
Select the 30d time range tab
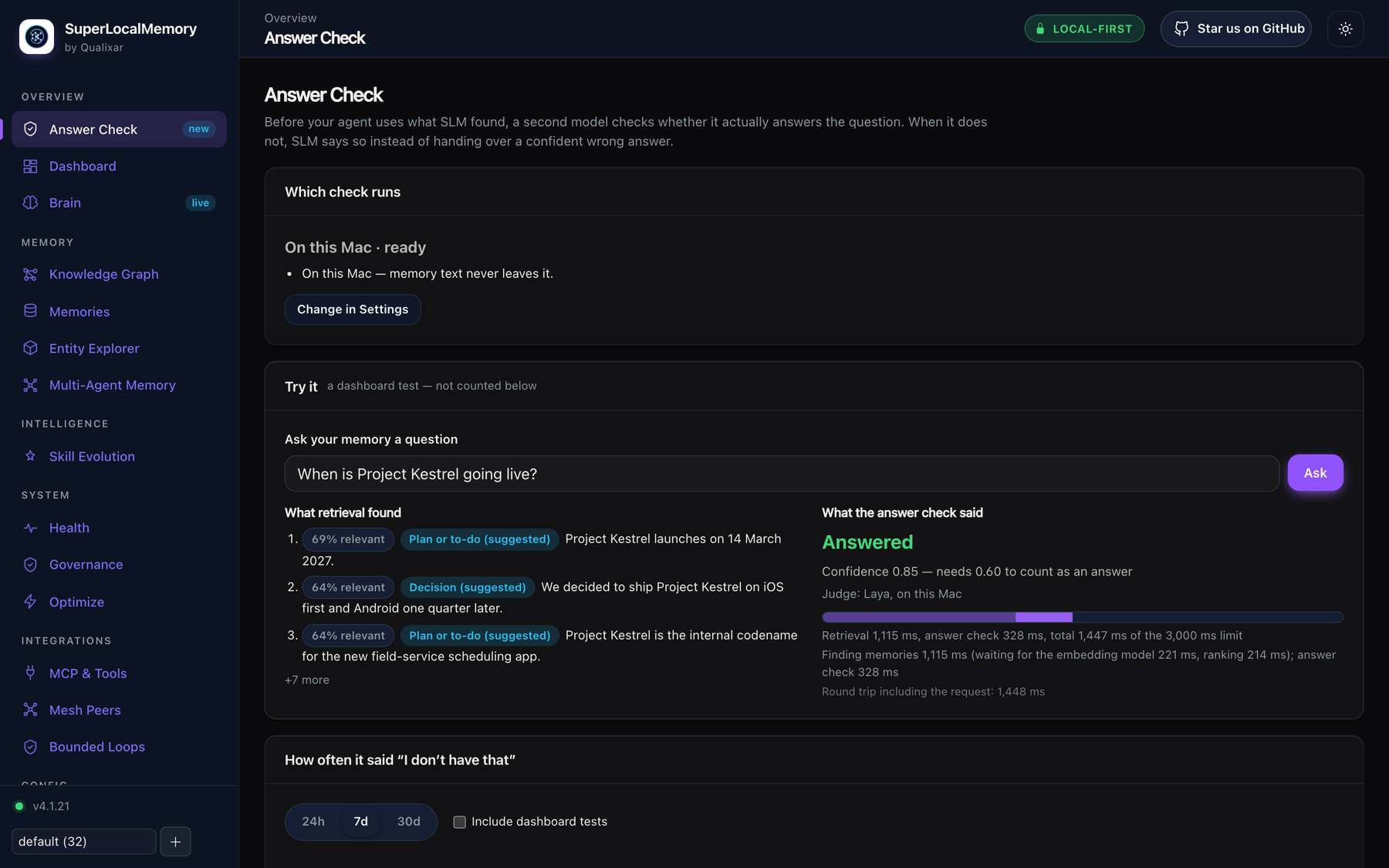point(409,822)
